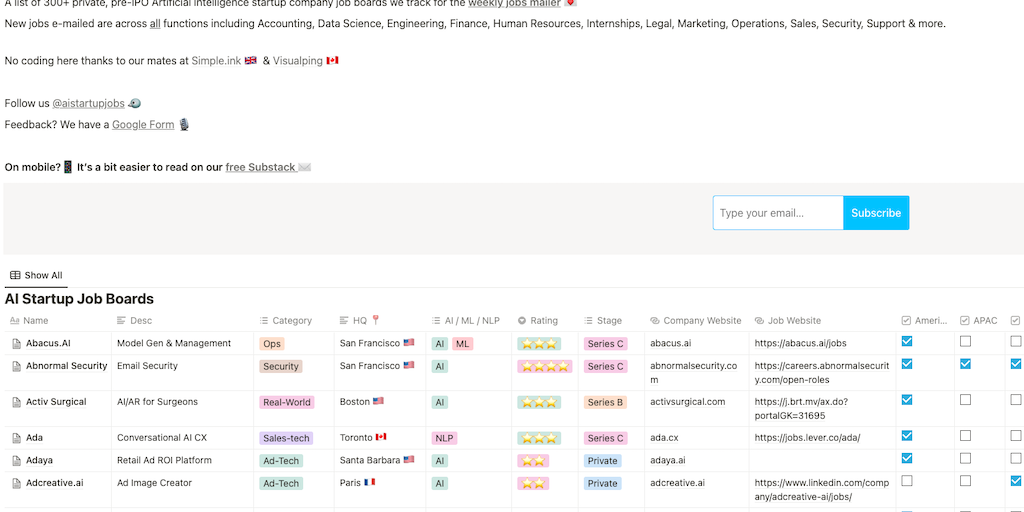Image resolution: width=1024 pixels, height=512 pixels.
Task: Click the Series B stage tag
Action: (605, 402)
